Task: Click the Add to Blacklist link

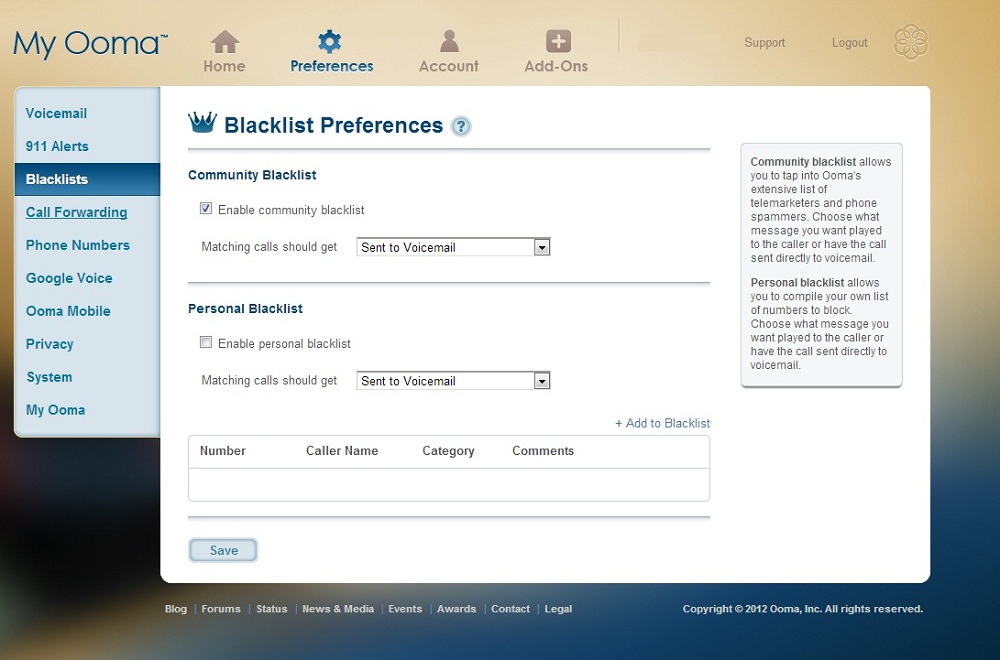Action: [x=662, y=423]
